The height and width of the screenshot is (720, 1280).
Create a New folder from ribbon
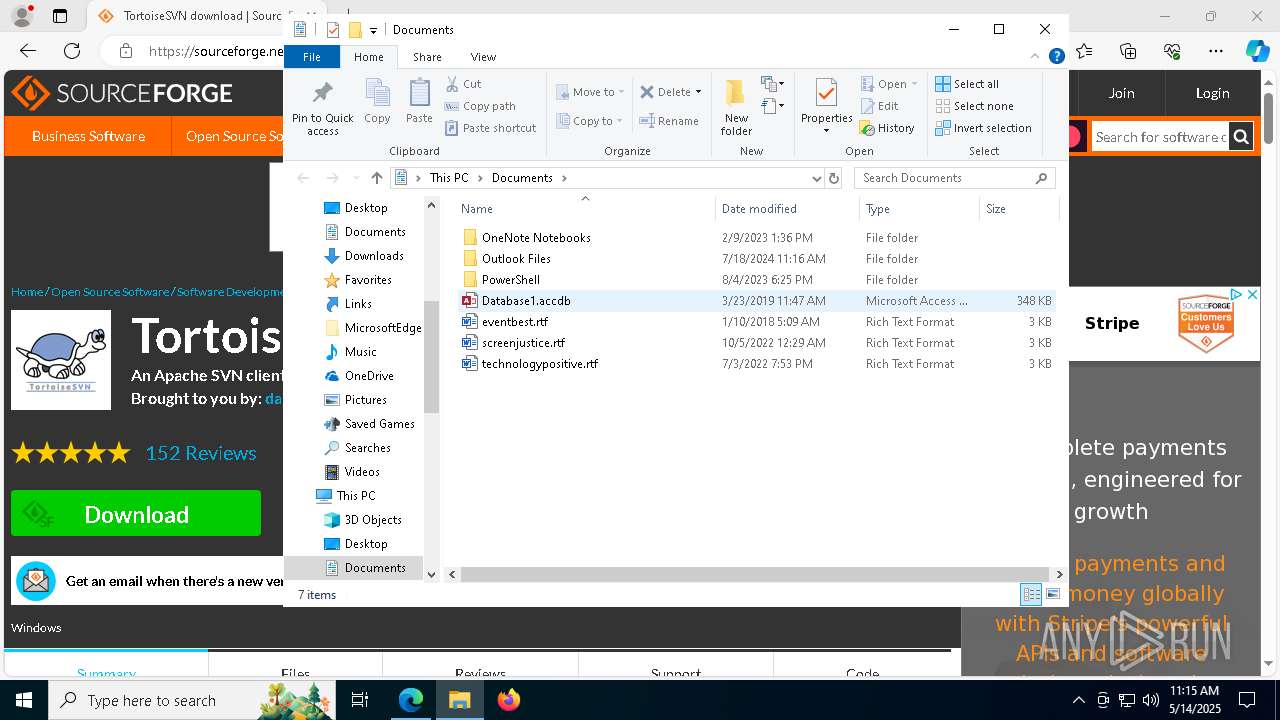(x=736, y=107)
